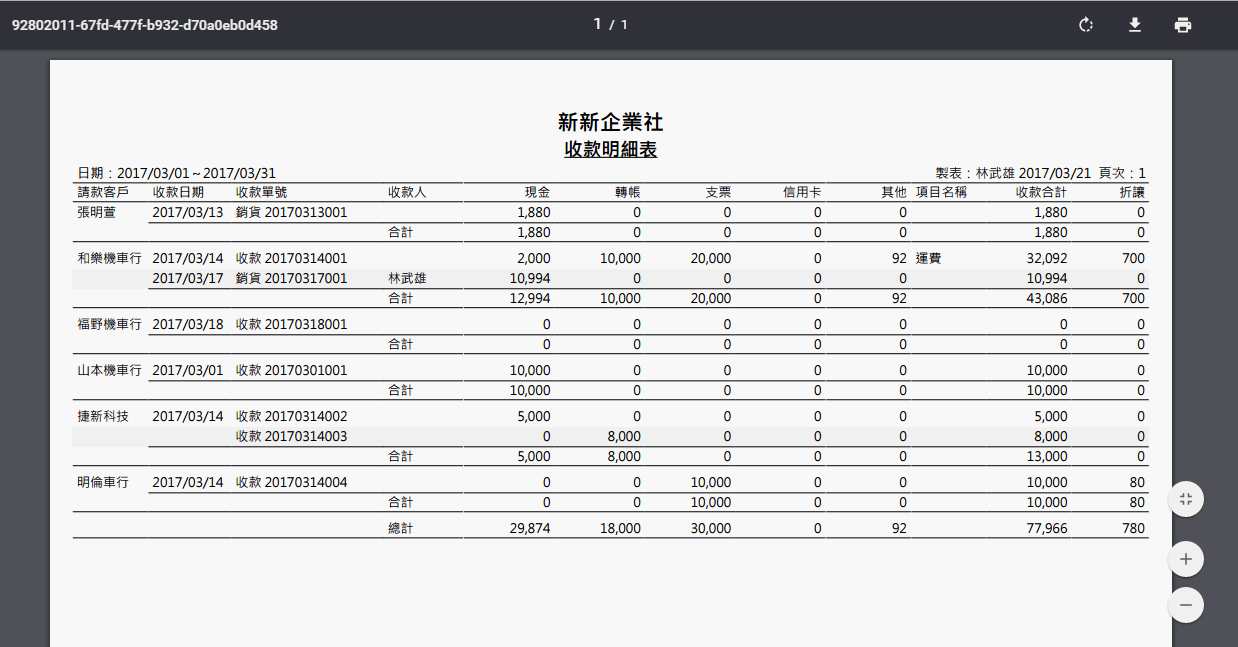This screenshot has height=647, width=1238.
Task: Click the 收款人 column header
Action: pyautogui.click(x=408, y=192)
